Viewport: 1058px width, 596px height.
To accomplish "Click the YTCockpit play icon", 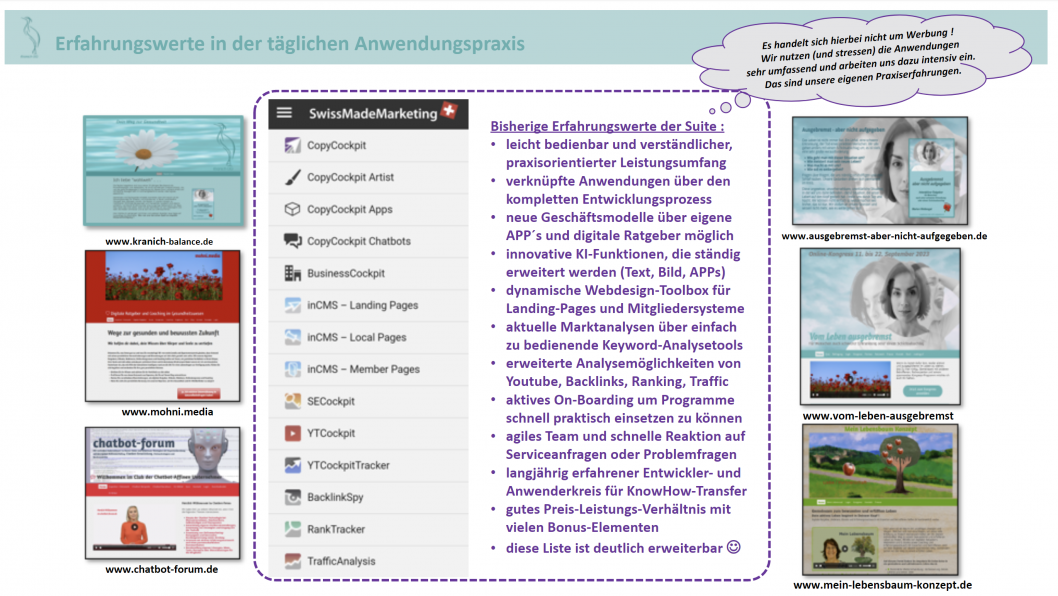I will pos(292,433).
